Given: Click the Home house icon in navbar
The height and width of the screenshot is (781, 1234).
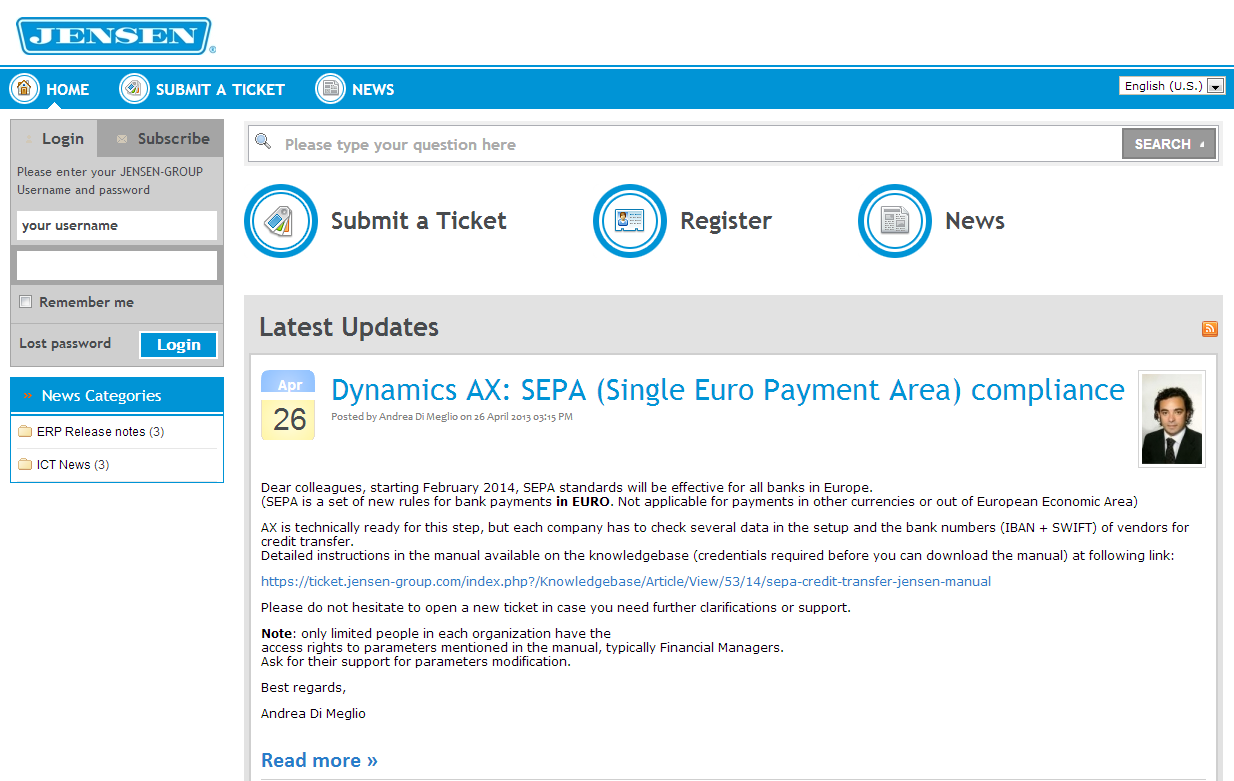Looking at the screenshot, I should click(25, 89).
